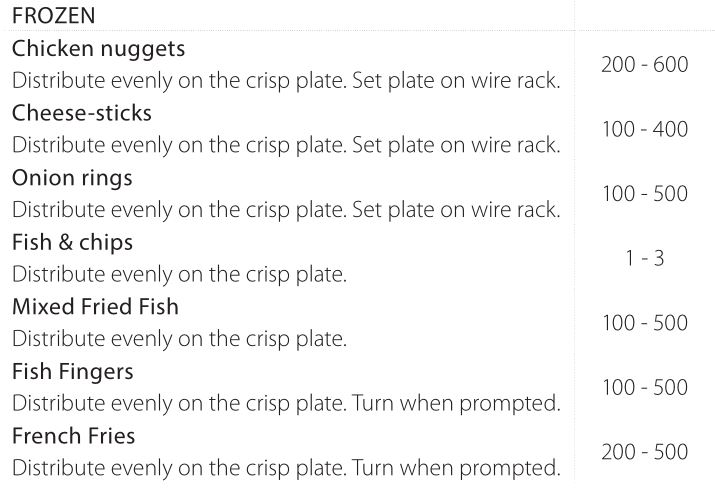Image resolution: width=715 pixels, height=494 pixels.
Task: Click the weight range for Fish Fingers
Action: pos(644,388)
